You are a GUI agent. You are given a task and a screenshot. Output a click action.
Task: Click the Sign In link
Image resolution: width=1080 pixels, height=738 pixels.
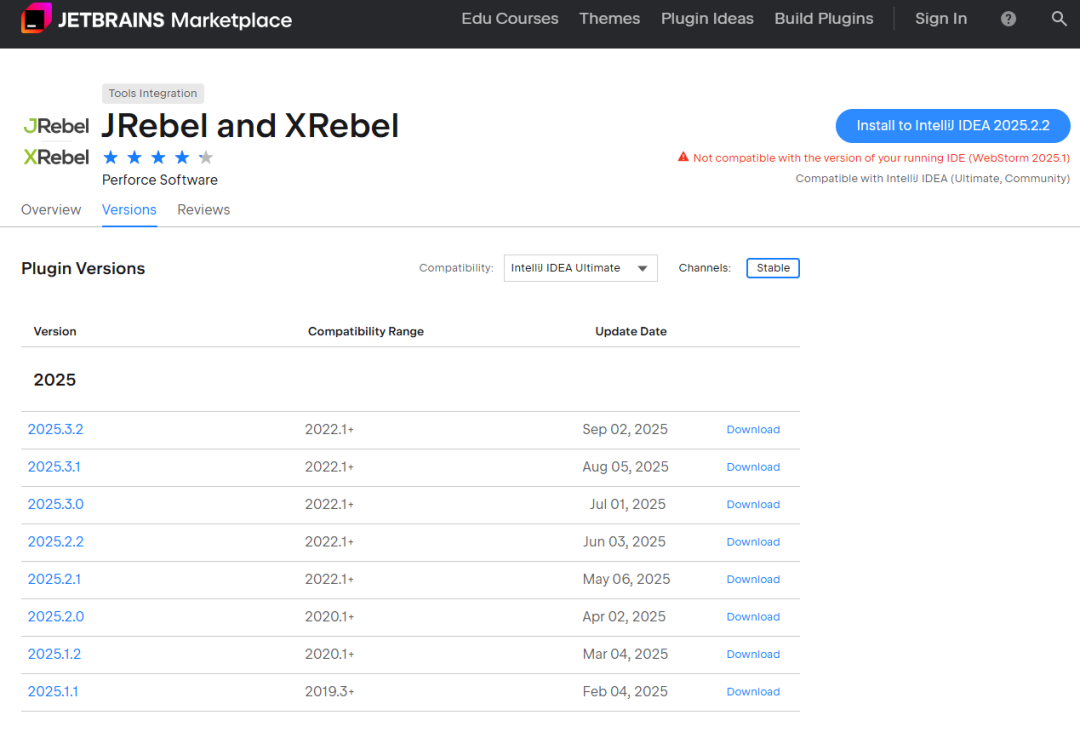pyautogui.click(x=940, y=19)
